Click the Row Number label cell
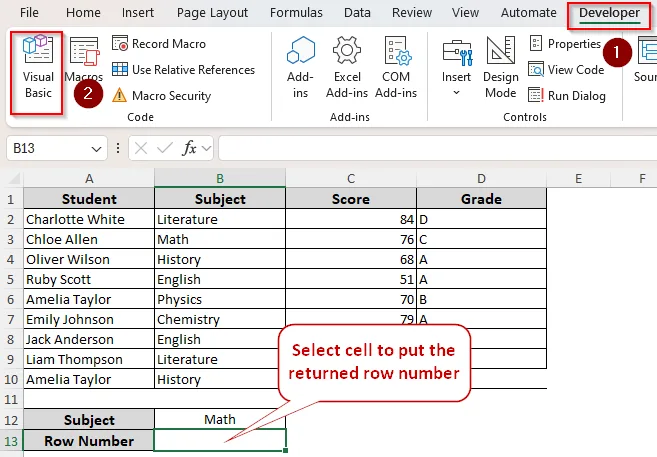This screenshot has width=657, height=457. tap(89, 441)
